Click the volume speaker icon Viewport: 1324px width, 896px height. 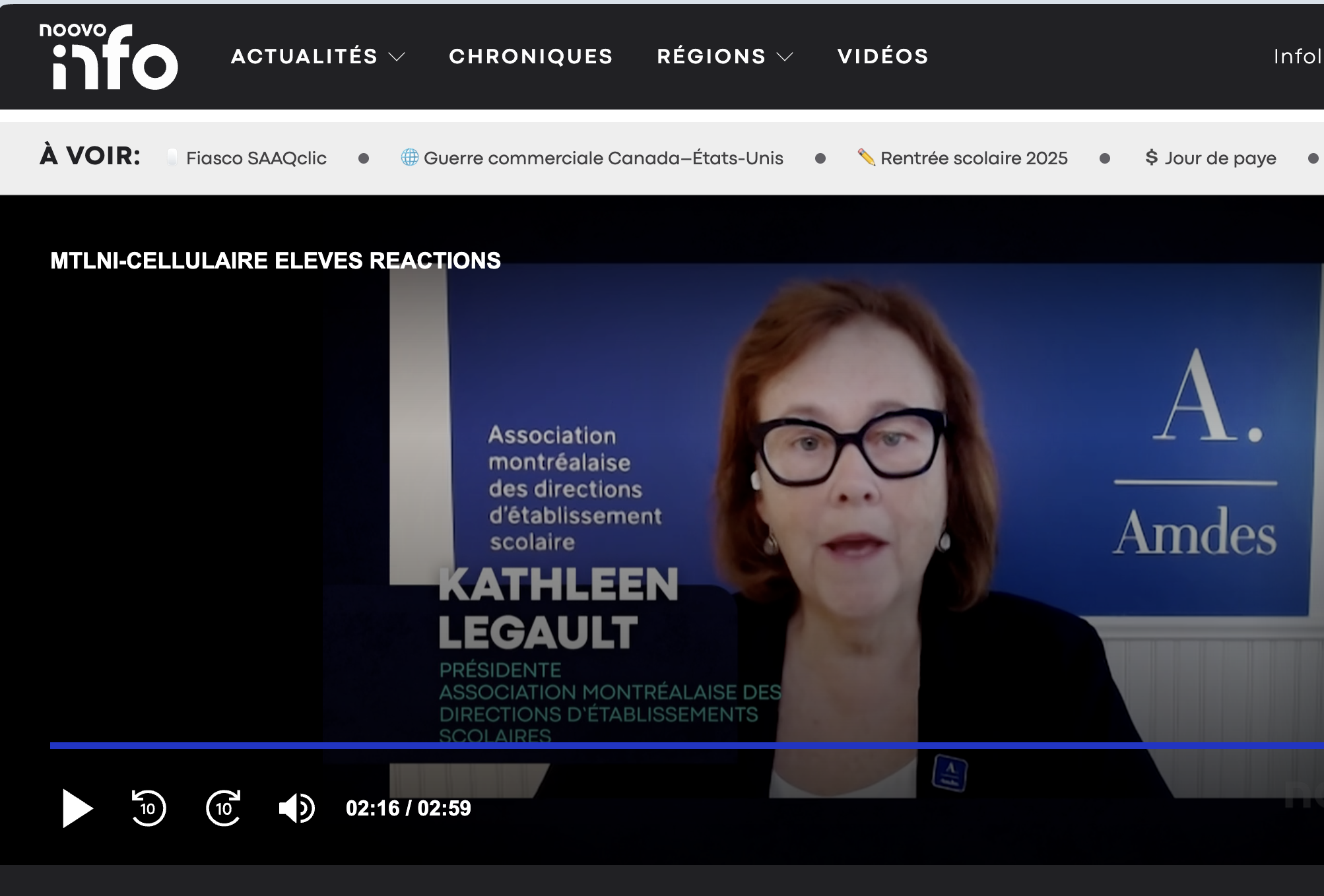pyautogui.click(x=297, y=809)
